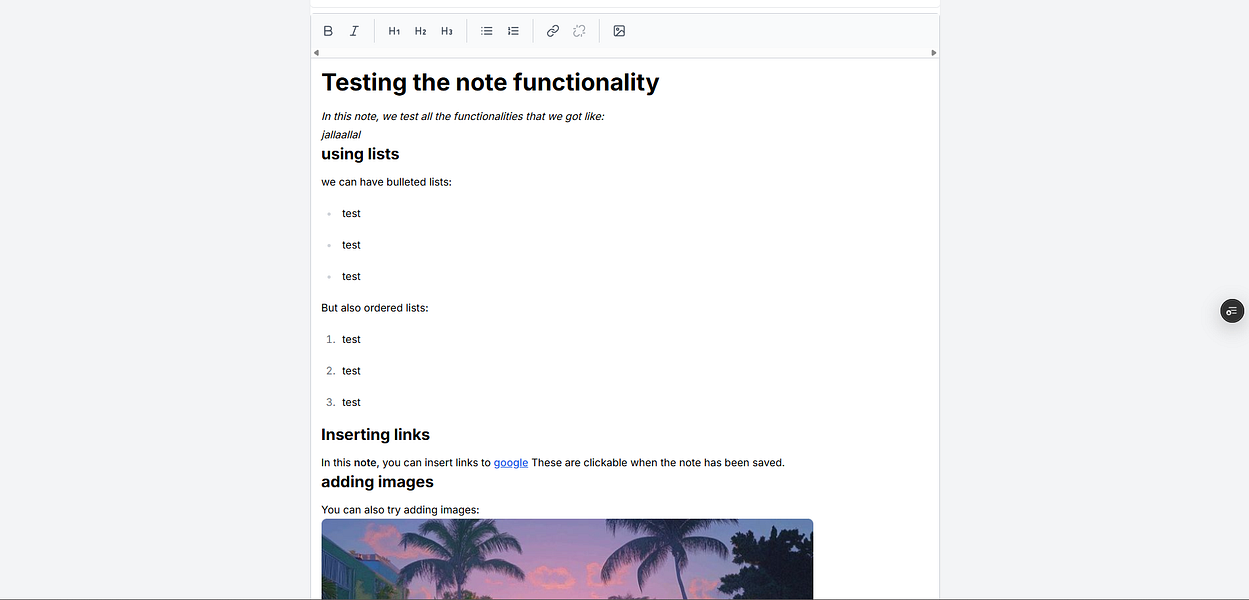This screenshot has width=1249, height=600.
Task: Open the google hyperlink in the note
Action: (x=511, y=462)
